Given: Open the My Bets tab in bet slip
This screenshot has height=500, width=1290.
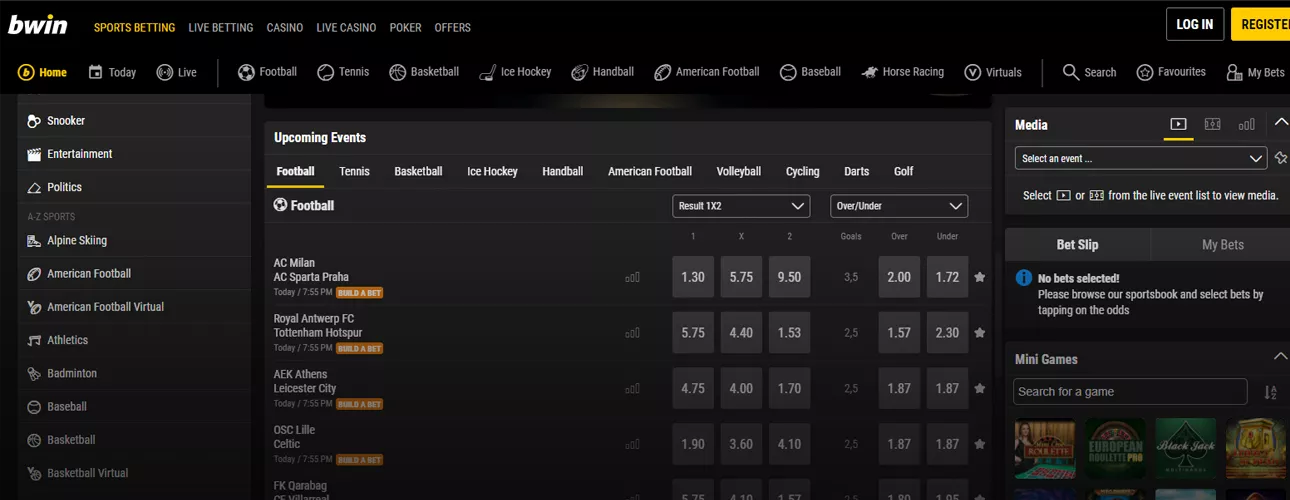Looking at the screenshot, I should click(1222, 245).
